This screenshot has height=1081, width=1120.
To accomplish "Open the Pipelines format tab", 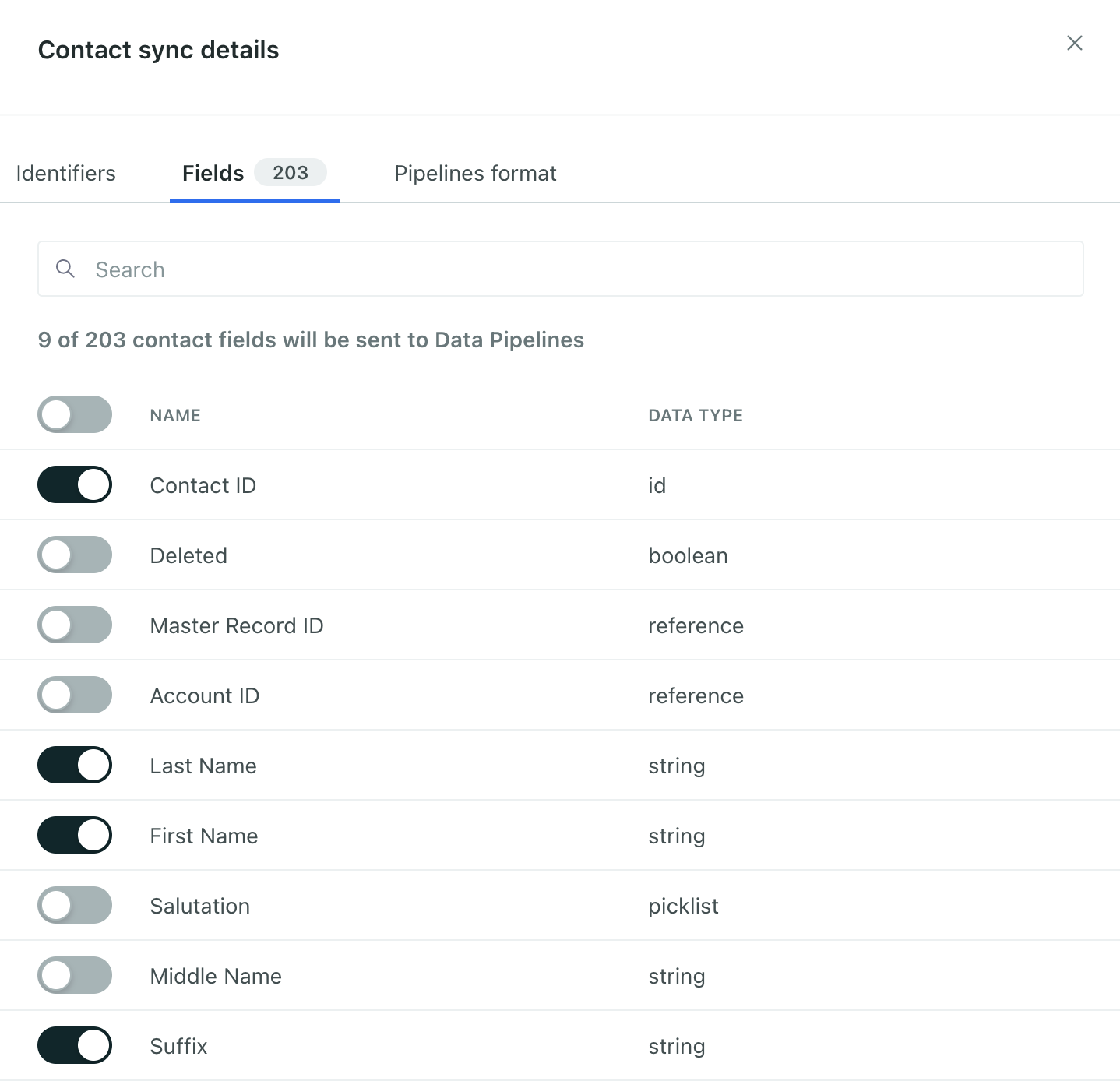I will 475,173.
